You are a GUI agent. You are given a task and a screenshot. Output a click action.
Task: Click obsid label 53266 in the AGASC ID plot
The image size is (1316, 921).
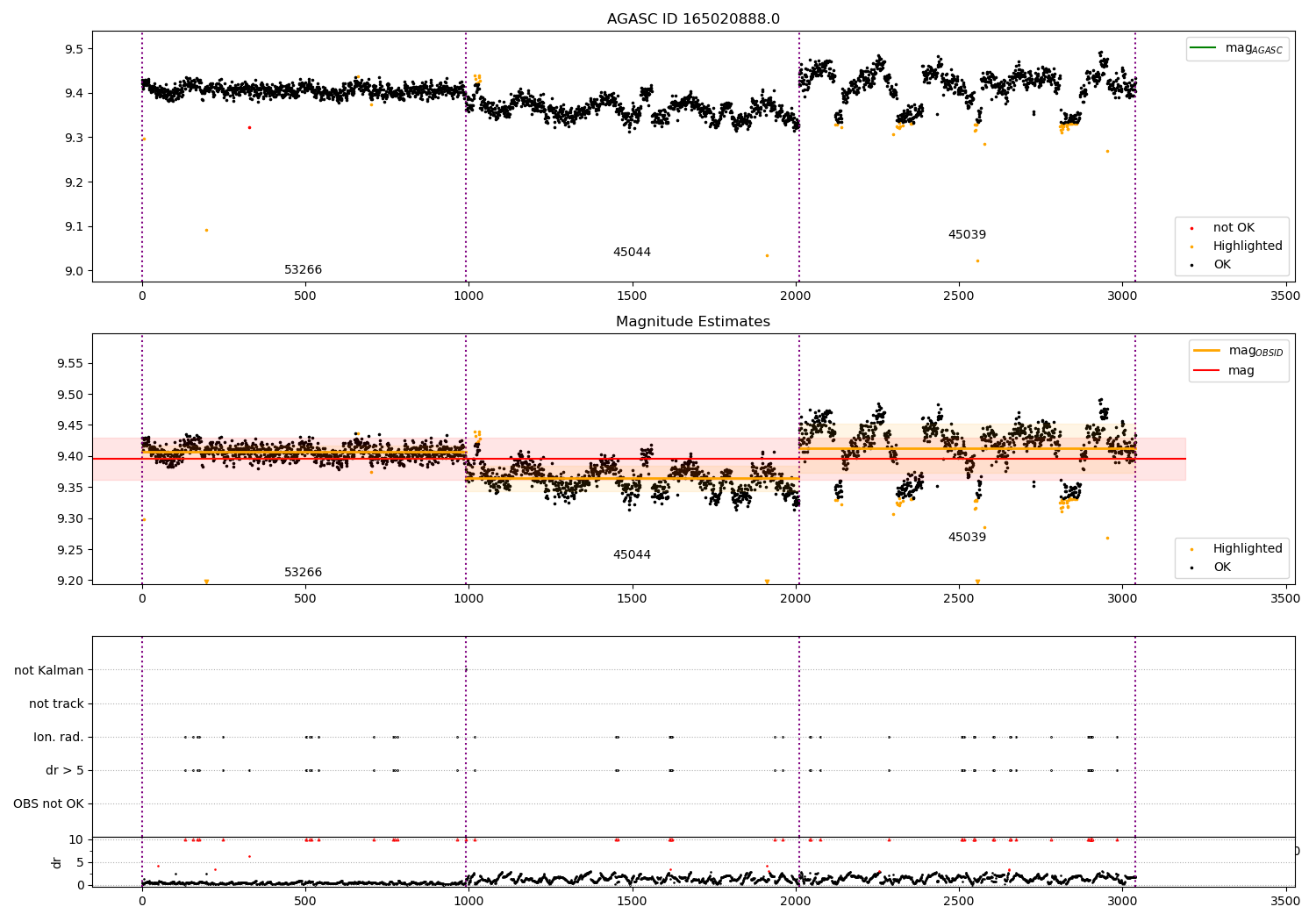click(303, 270)
